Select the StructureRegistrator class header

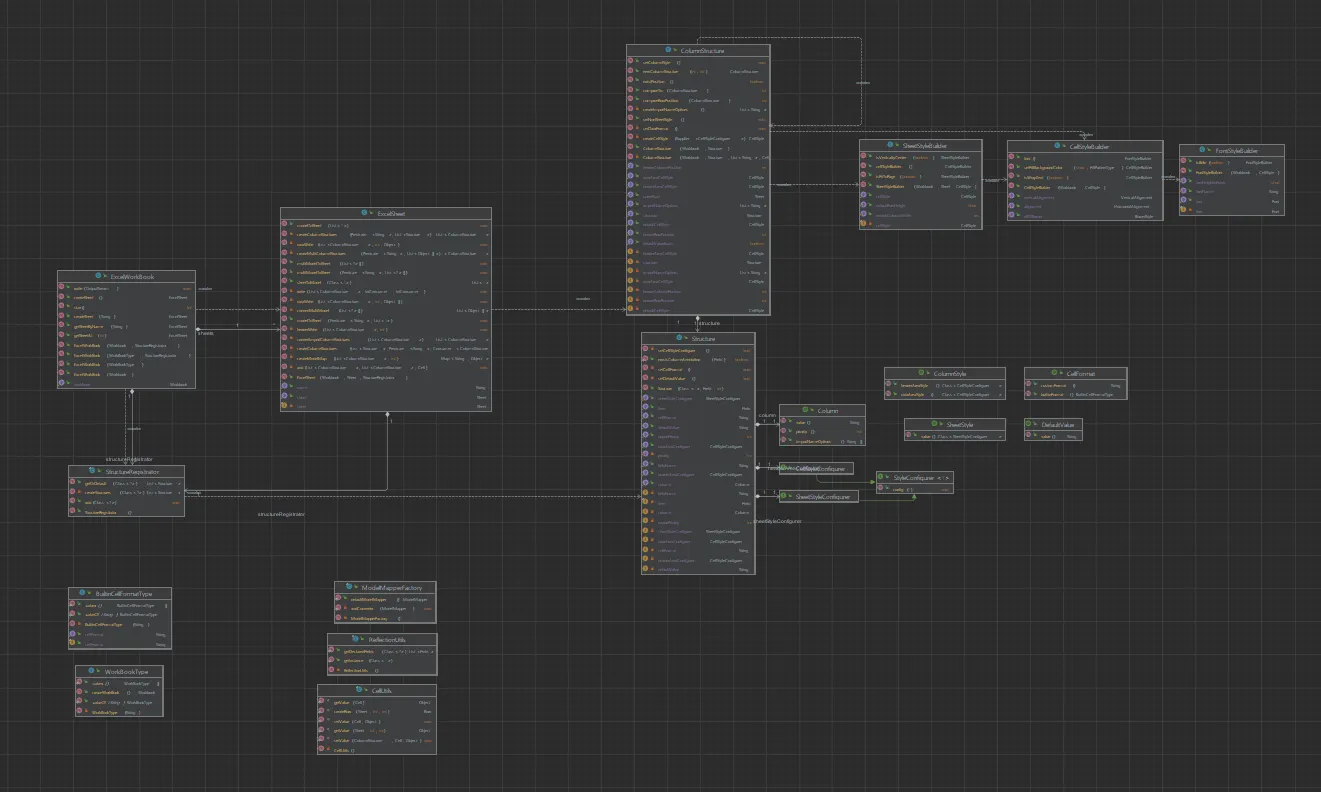130,471
